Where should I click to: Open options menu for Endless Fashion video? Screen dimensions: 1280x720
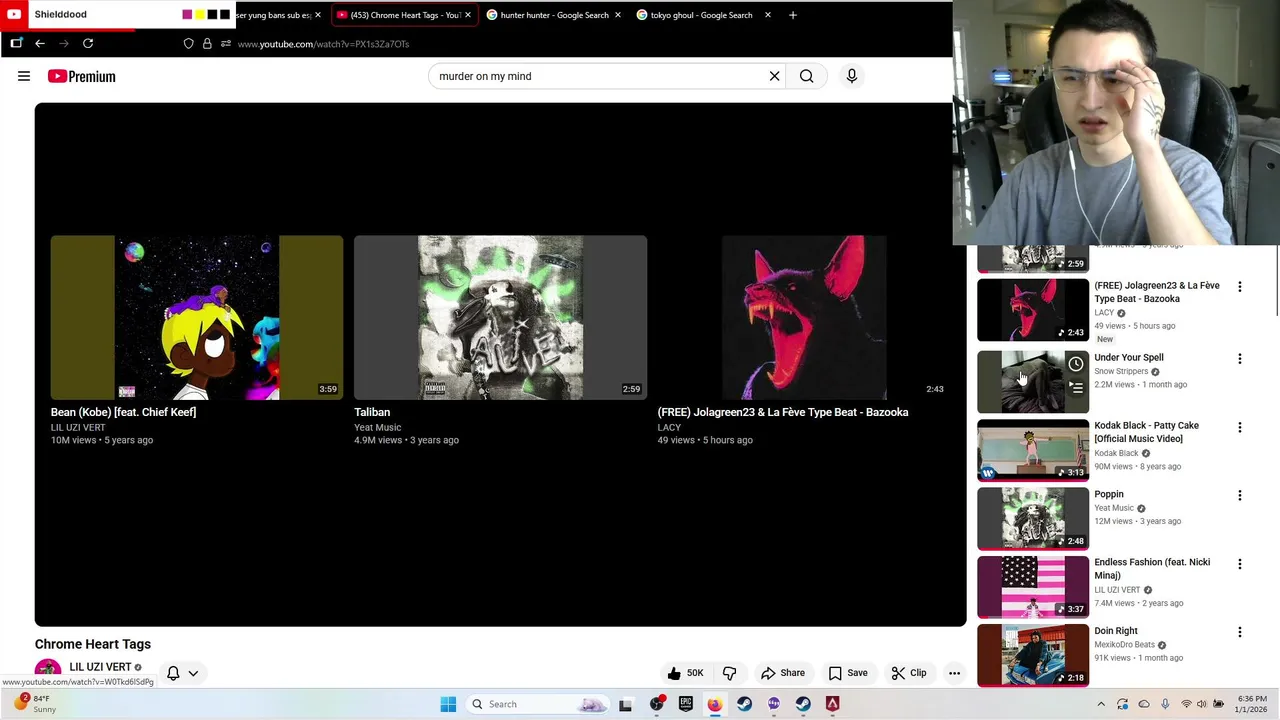pos(1239,564)
